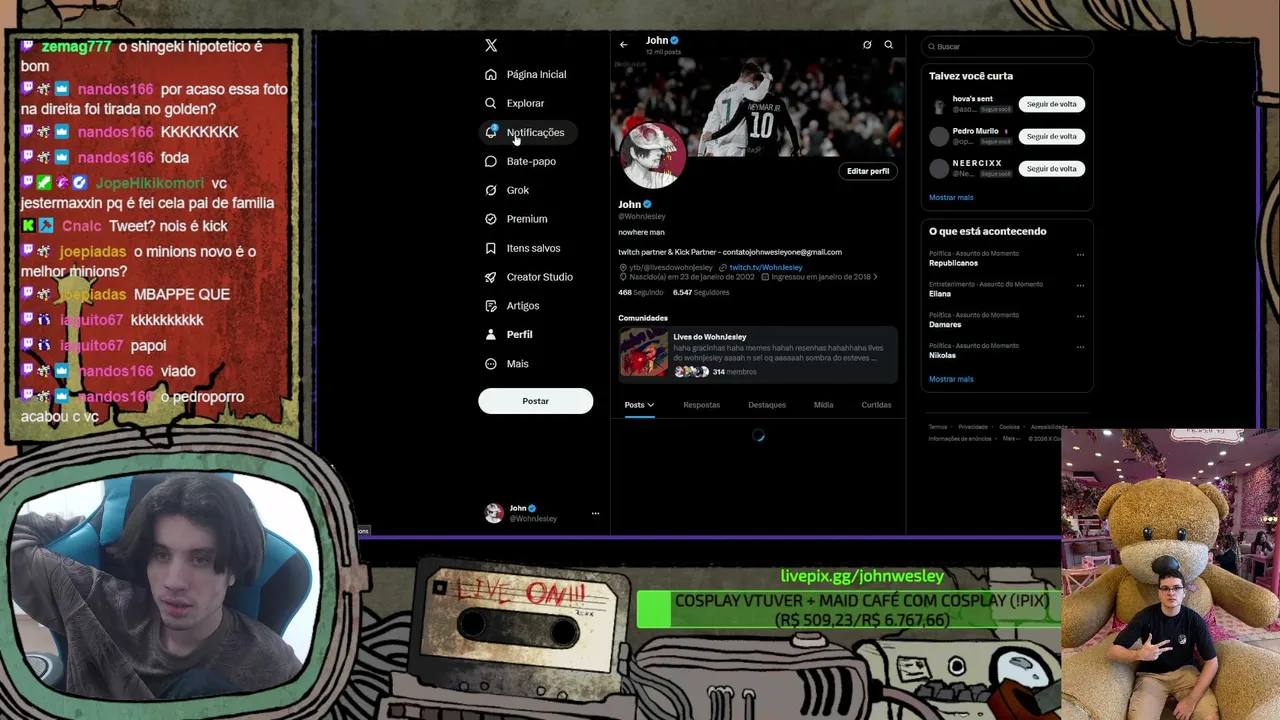The height and width of the screenshot is (720, 1280).
Task: Click JopeHikikomori username in stream chat
Action: 149,183
